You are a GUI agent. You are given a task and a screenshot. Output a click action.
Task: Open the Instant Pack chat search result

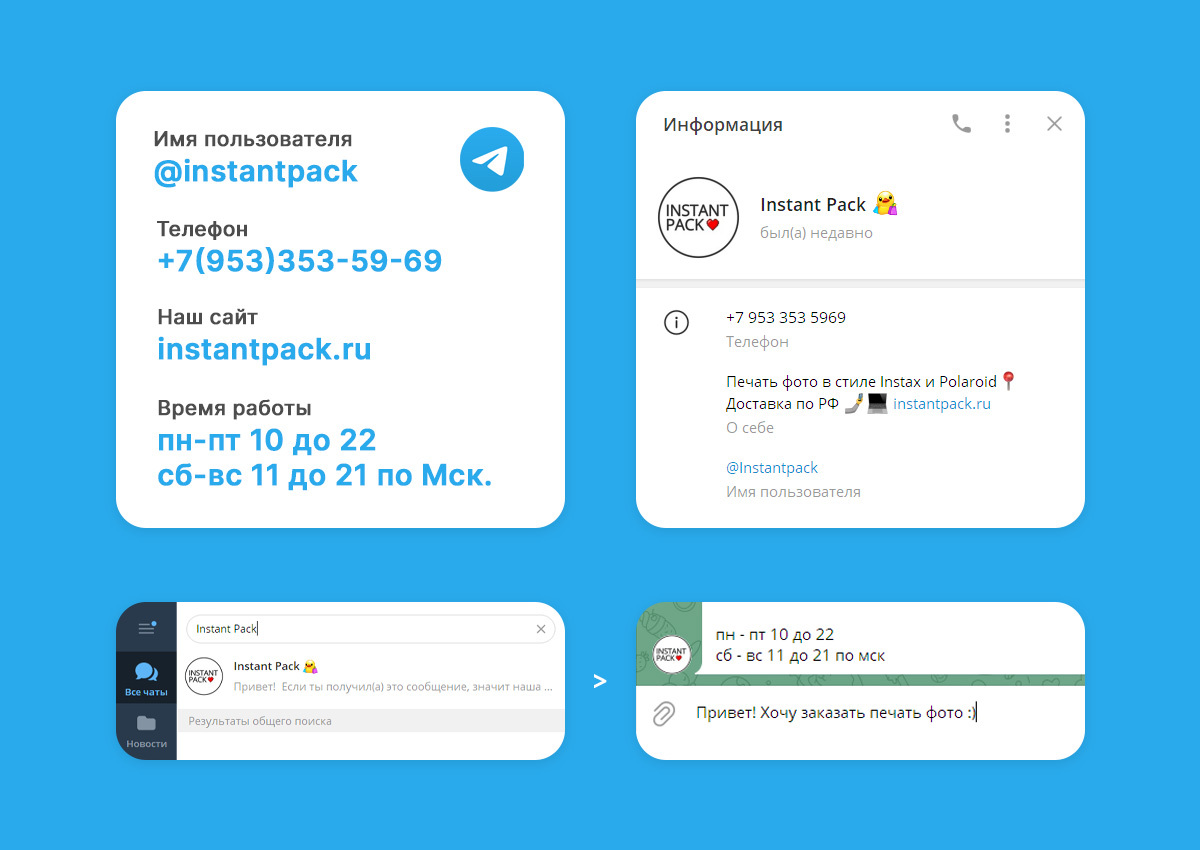(x=371, y=676)
